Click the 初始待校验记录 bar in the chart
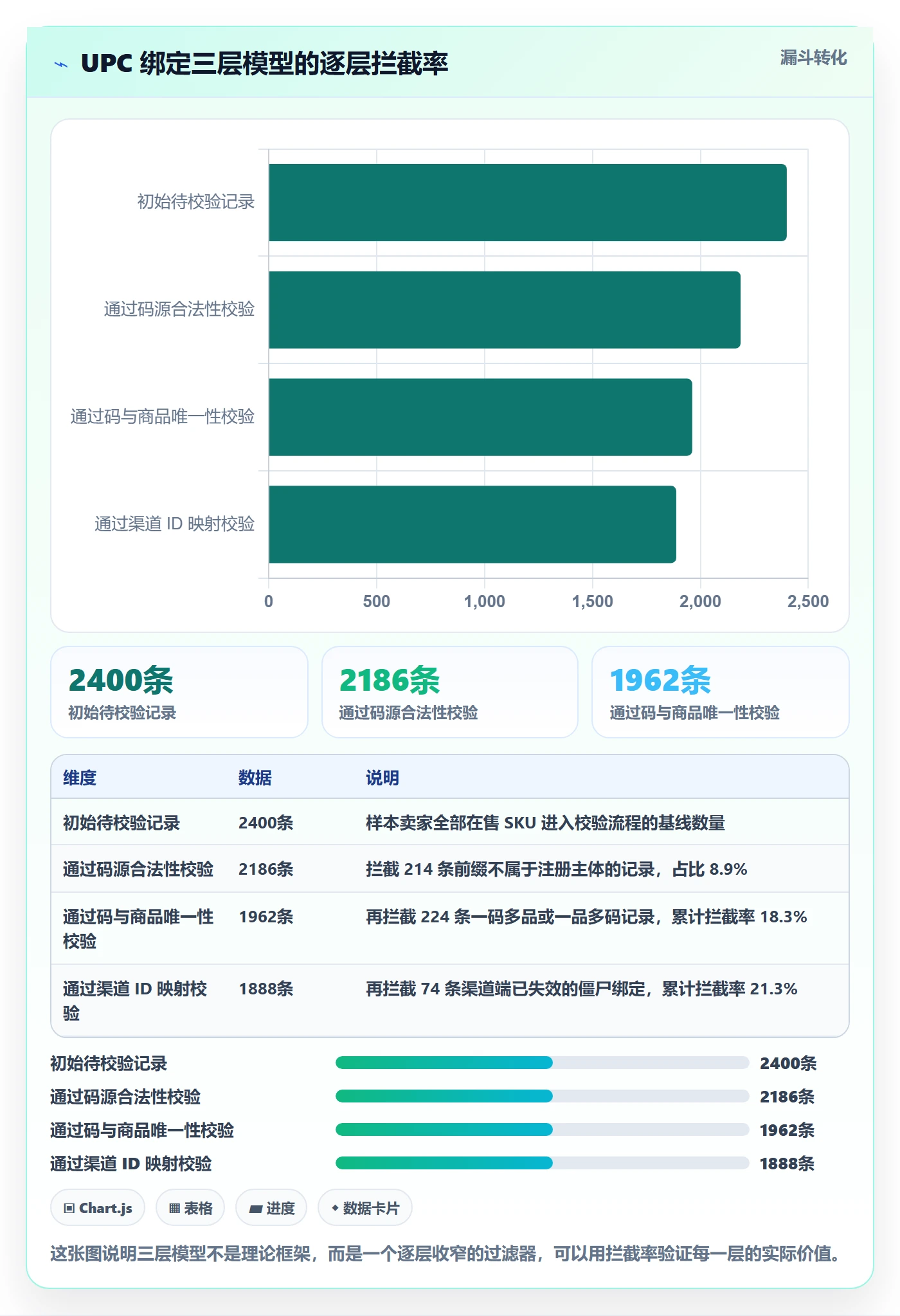Viewport: 900px width, 1316px height. pyautogui.click(x=528, y=203)
